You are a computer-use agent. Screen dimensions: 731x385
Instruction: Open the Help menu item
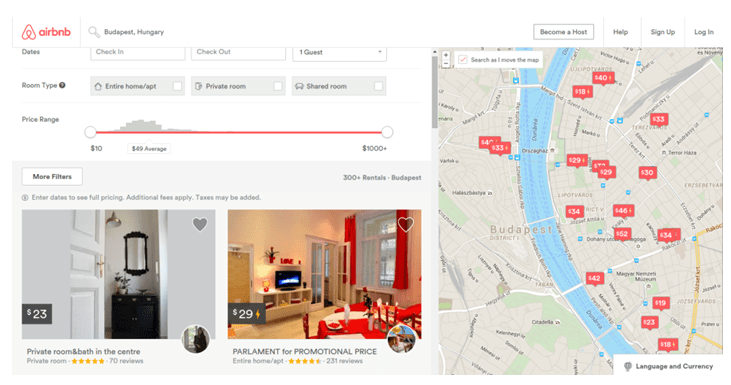[620, 32]
